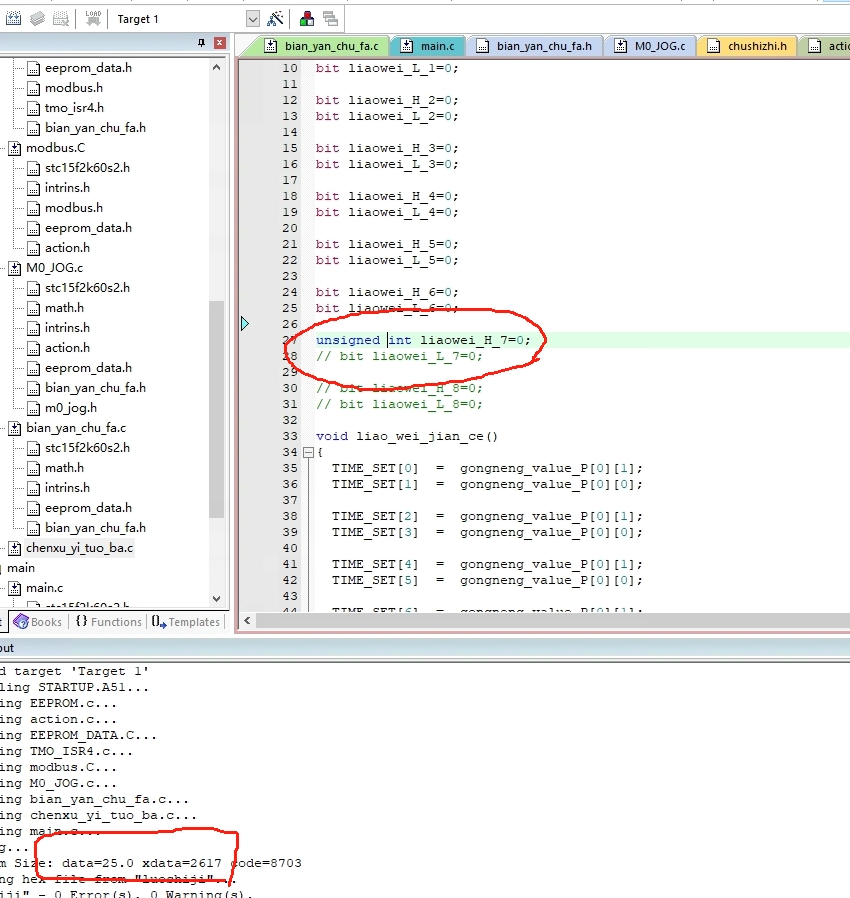The image size is (850, 898).
Task: Select action.h under modbus.C
Action: [67, 248]
